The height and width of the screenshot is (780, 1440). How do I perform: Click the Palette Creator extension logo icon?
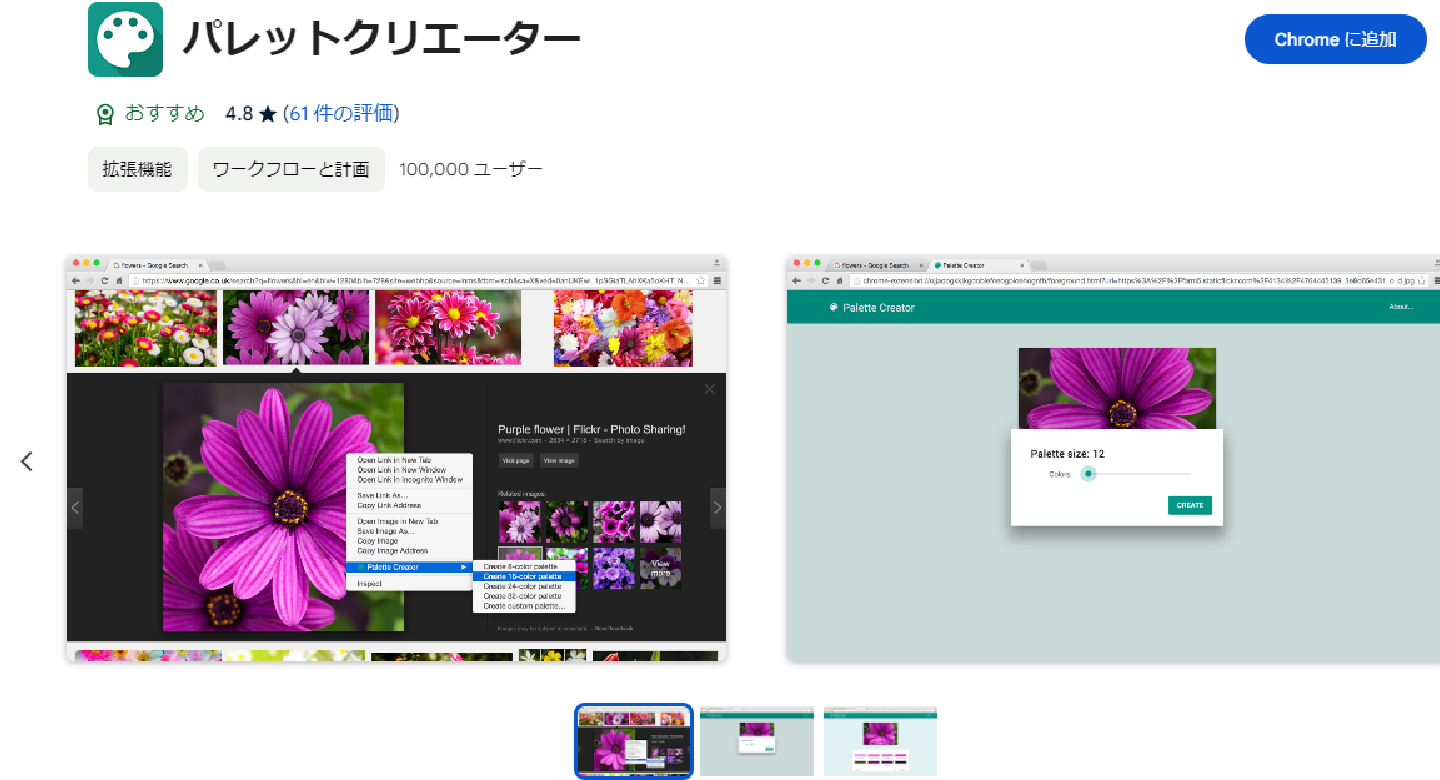(x=125, y=39)
